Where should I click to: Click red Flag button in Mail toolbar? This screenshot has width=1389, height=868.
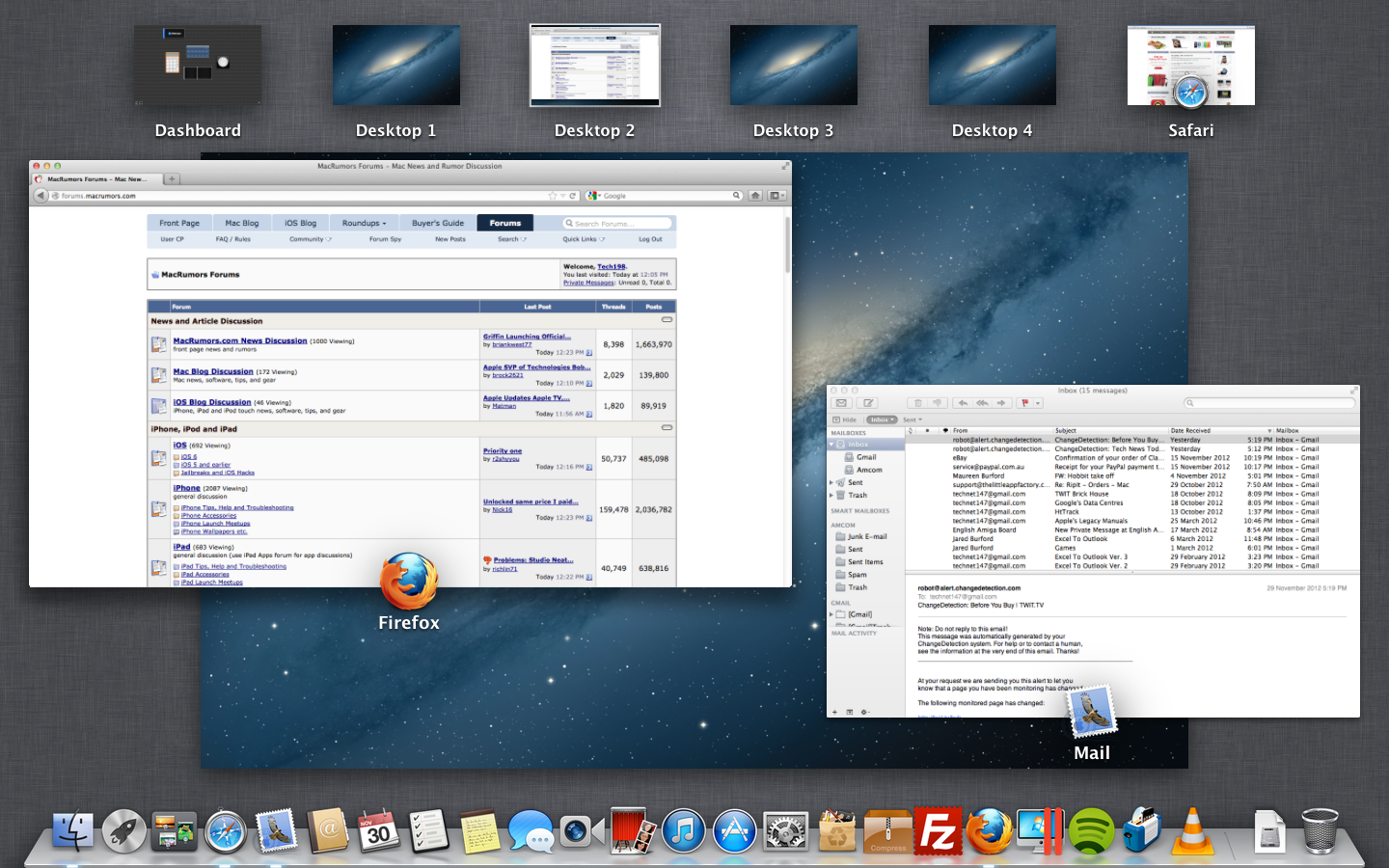click(1025, 403)
